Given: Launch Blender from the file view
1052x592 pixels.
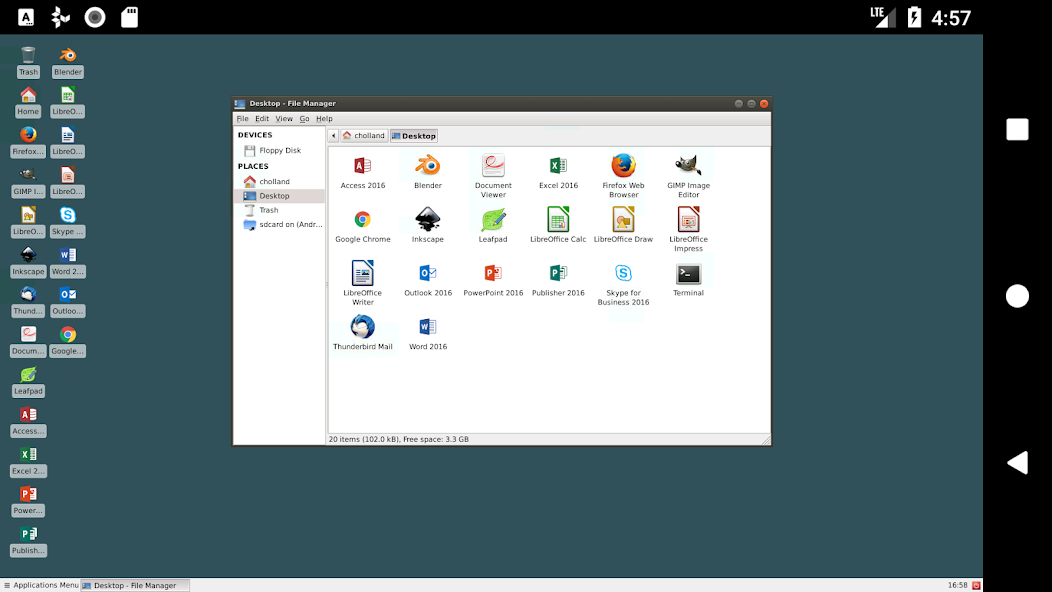Looking at the screenshot, I should [x=428, y=168].
